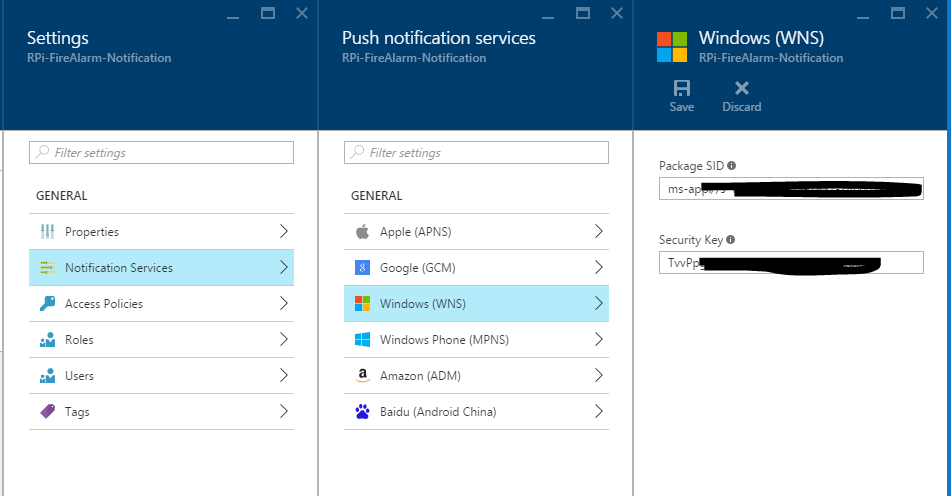Image resolution: width=951 pixels, height=496 pixels.
Task: Click the Amazon ADM logo icon
Action: (x=362, y=376)
